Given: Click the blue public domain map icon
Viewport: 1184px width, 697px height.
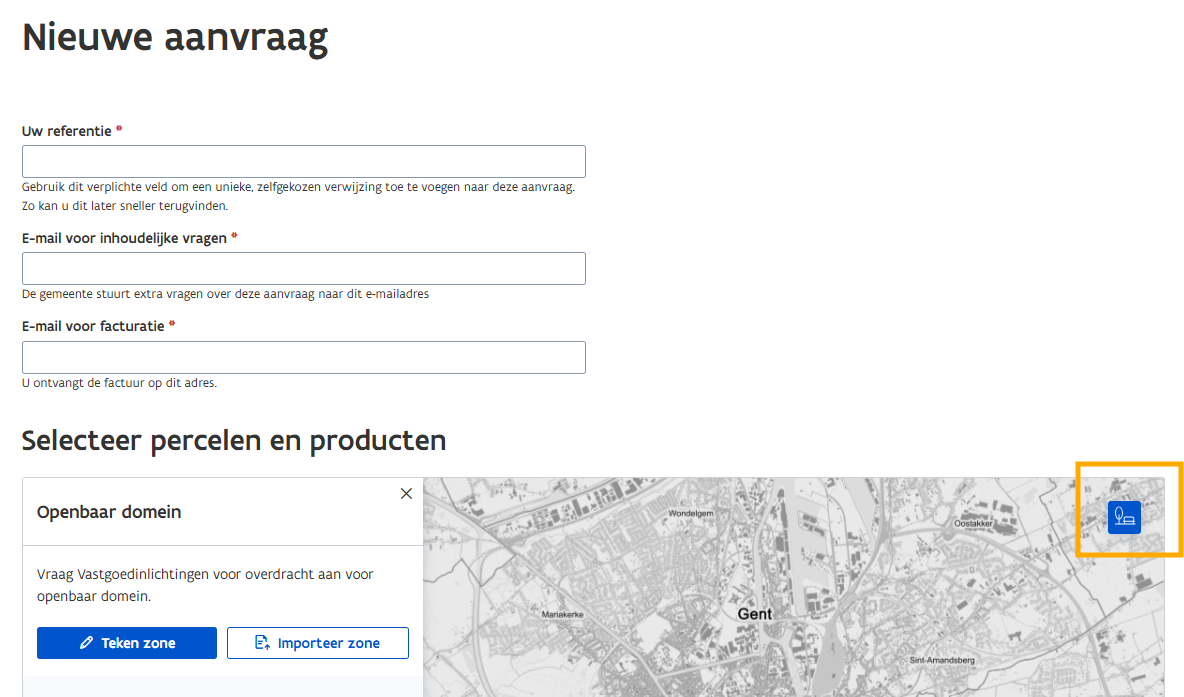Looking at the screenshot, I should (x=1124, y=517).
